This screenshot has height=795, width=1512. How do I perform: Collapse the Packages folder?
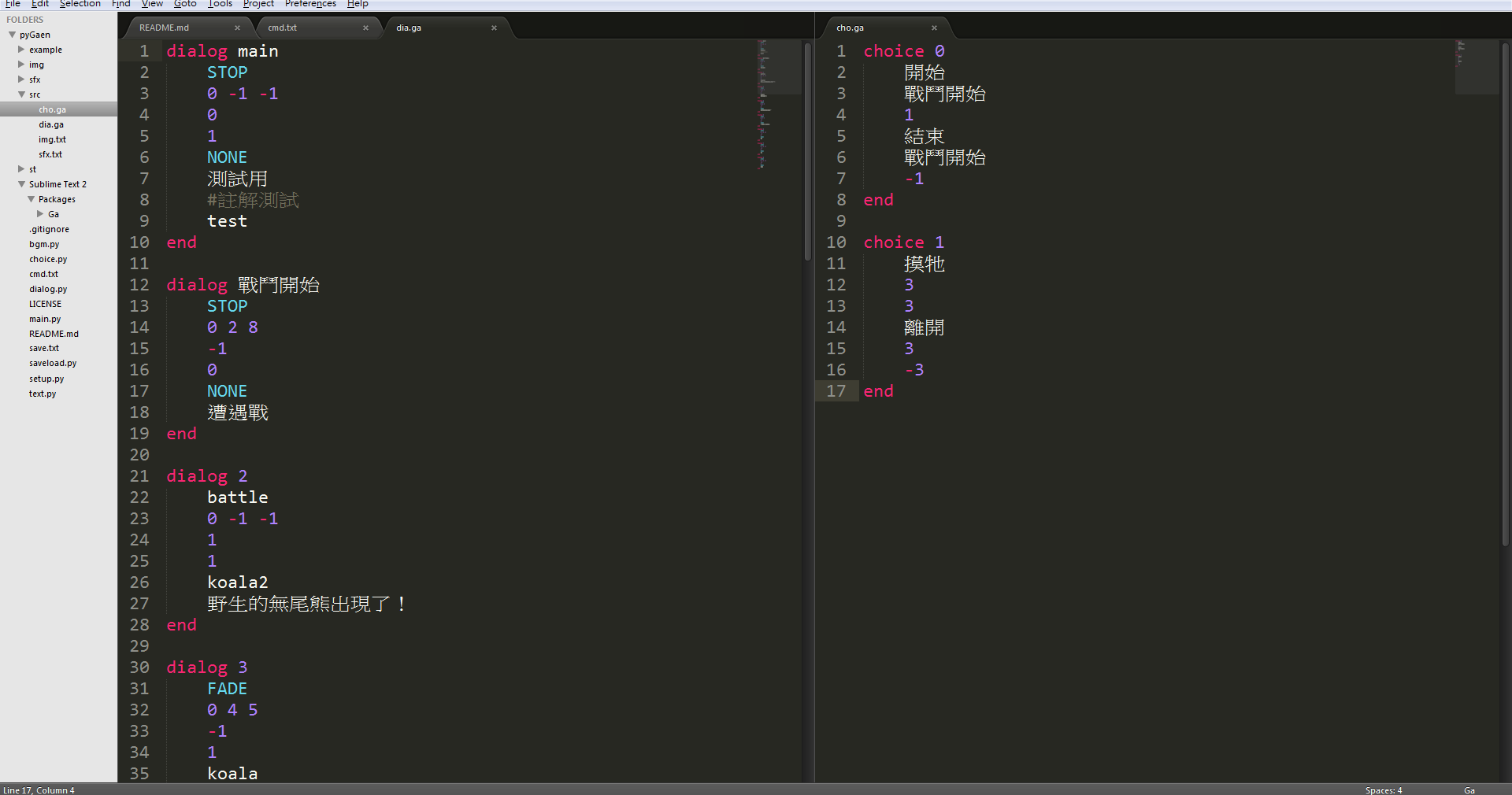(31, 199)
